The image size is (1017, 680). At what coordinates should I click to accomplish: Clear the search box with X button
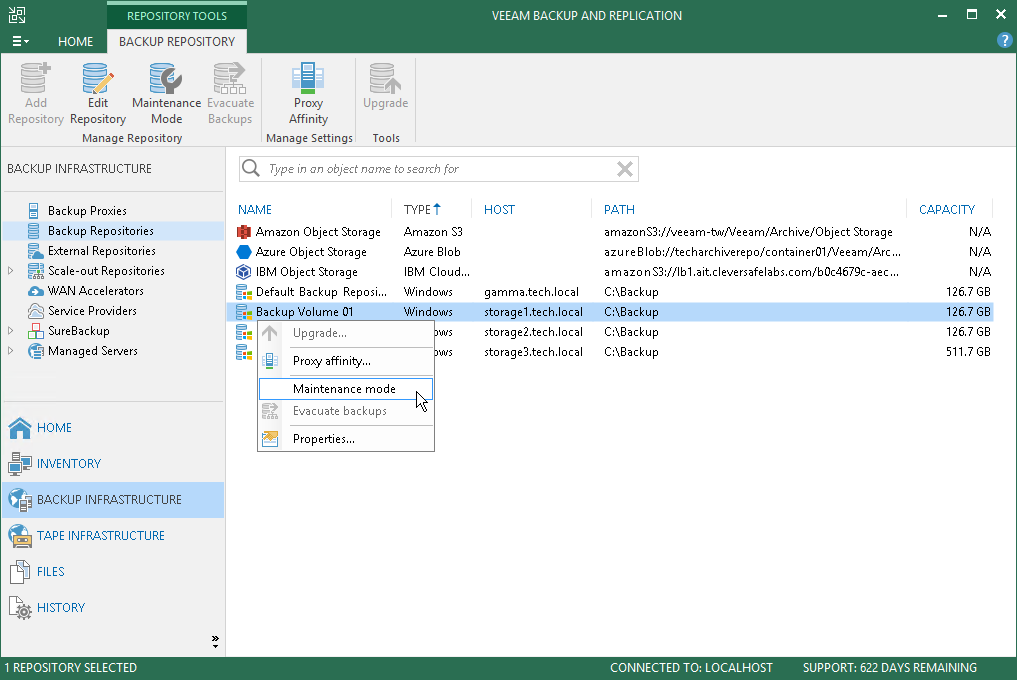coord(625,169)
